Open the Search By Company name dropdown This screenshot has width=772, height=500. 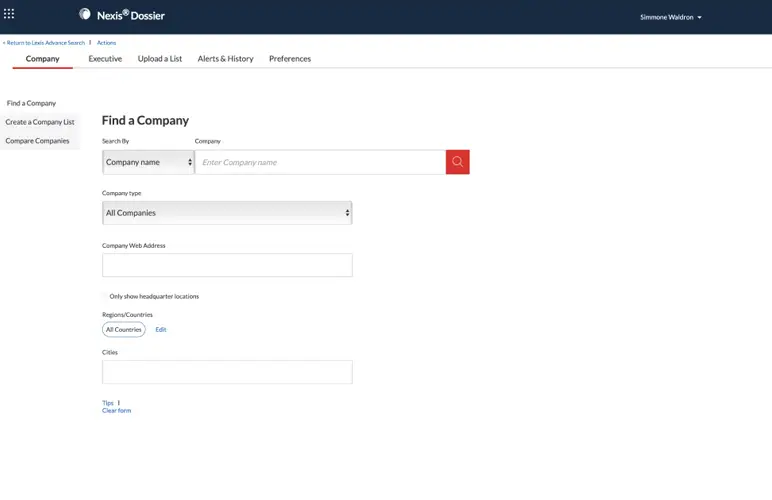point(148,162)
